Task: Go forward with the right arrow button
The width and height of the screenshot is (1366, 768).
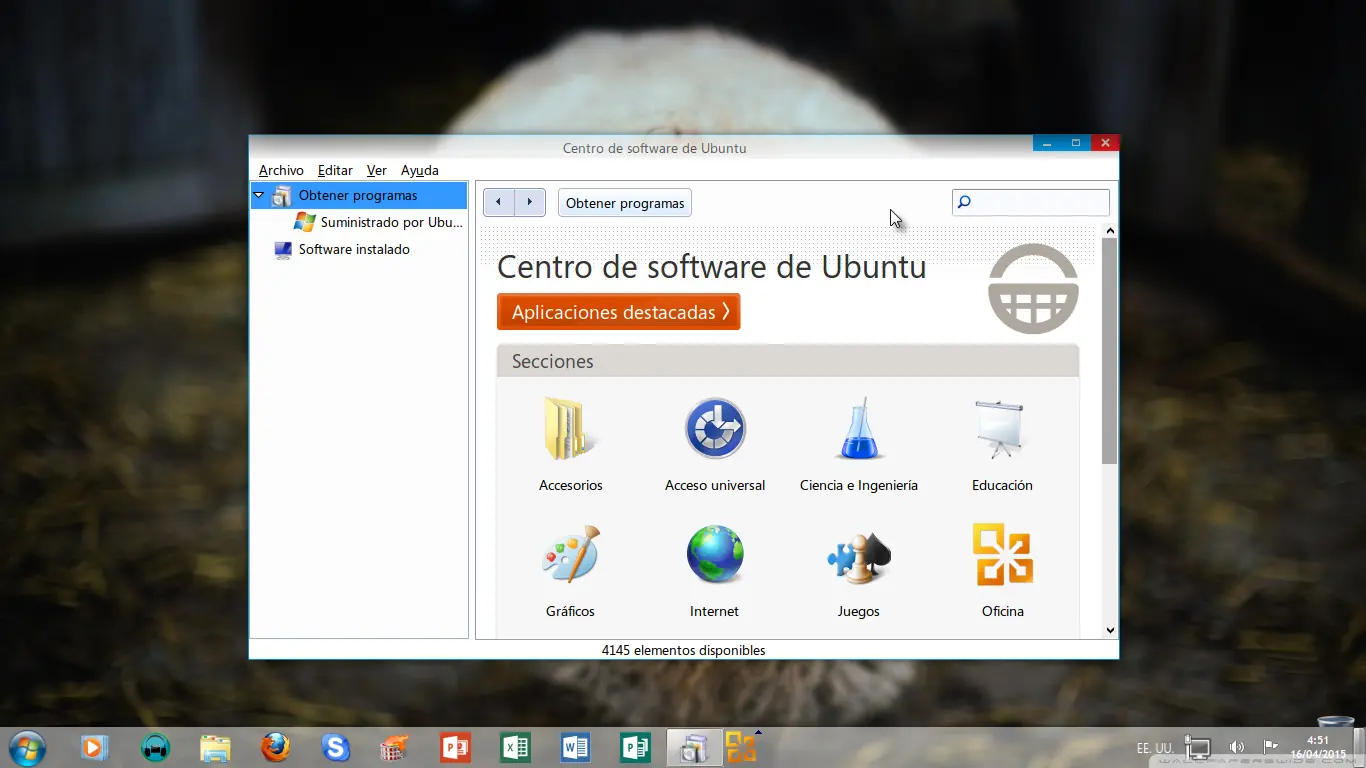Action: (x=530, y=202)
